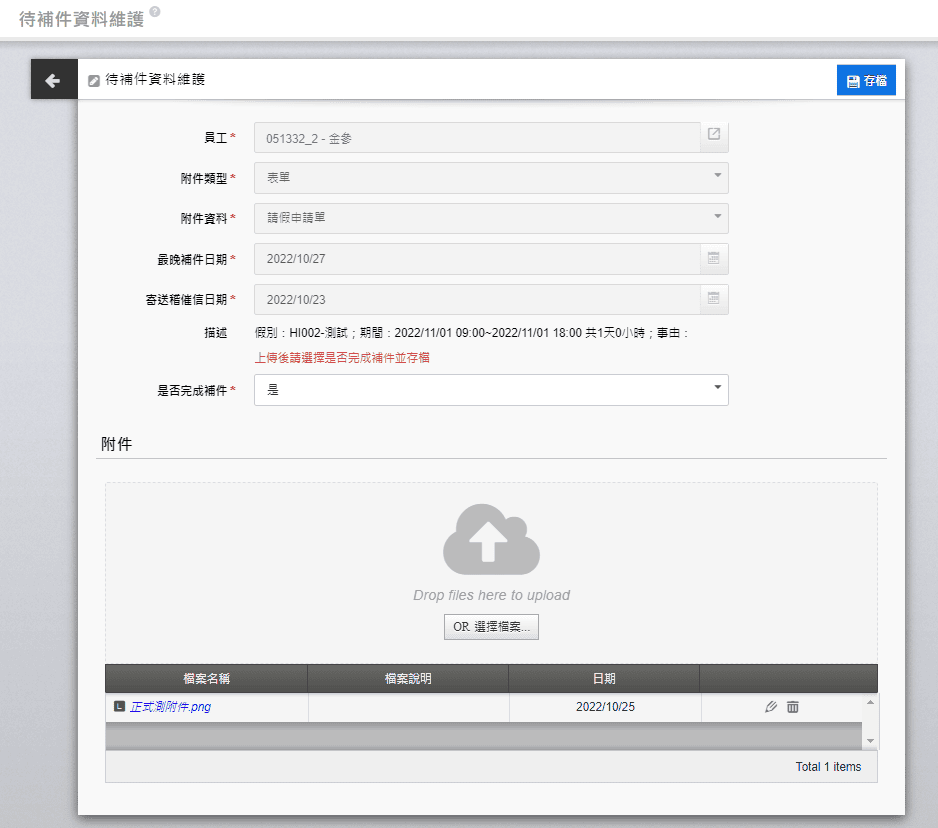Expand the 附件資料 dropdown

(716, 217)
